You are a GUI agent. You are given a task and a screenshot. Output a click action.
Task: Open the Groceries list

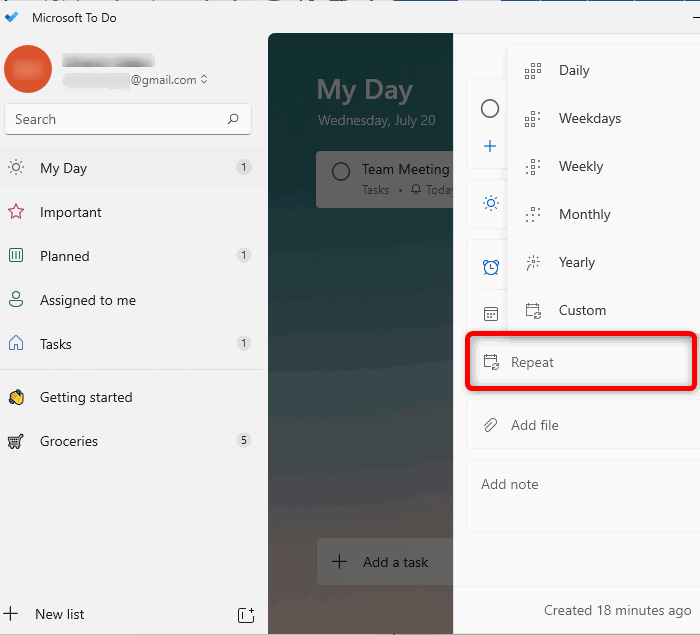[x=131, y=441]
